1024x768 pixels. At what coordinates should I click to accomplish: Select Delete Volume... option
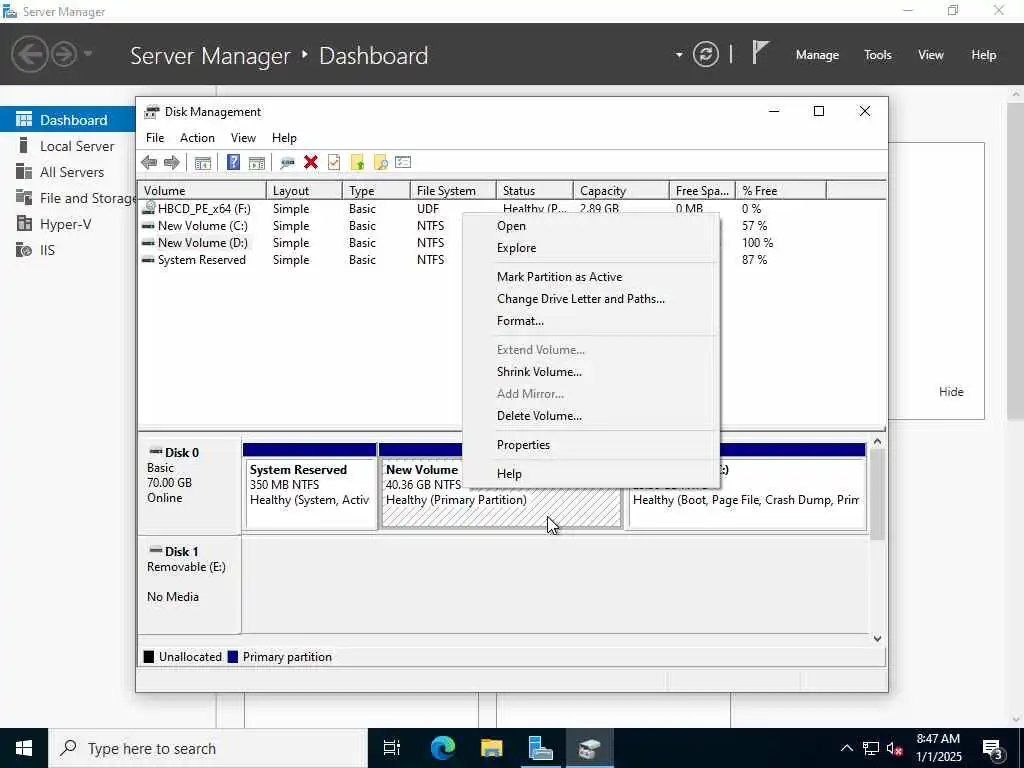(x=539, y=416)
